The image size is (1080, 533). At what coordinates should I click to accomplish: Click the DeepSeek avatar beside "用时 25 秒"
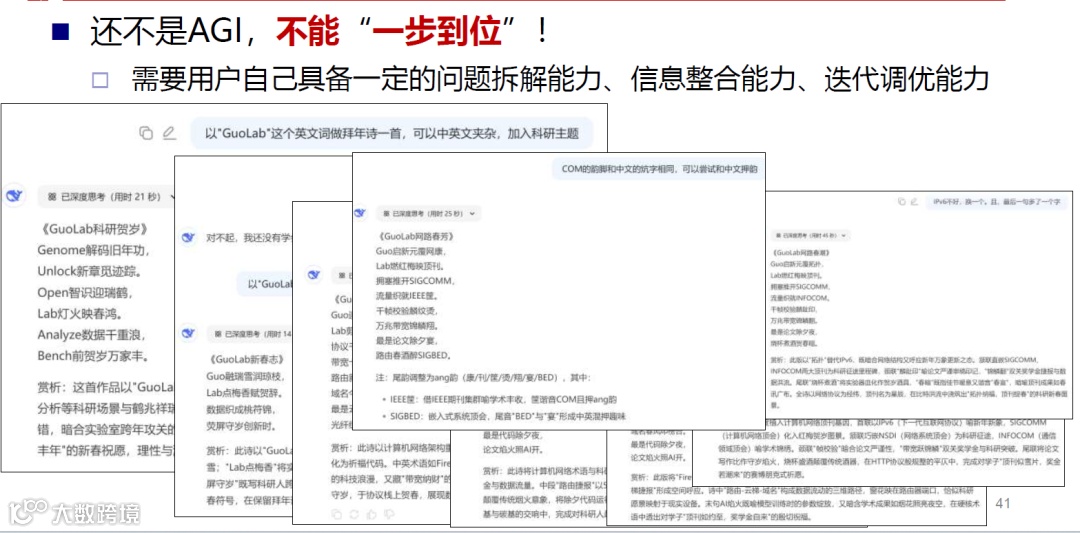click(359, 213)
